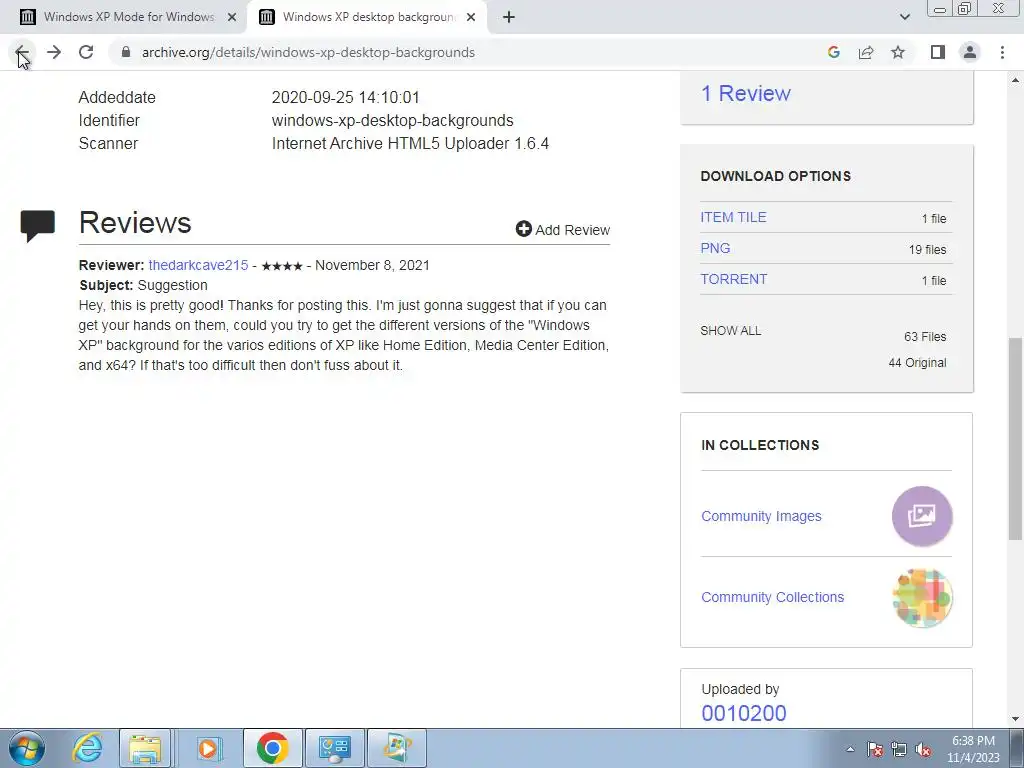Click the padlock site info icon
Screen dimensions: 1024x768
click(x=126, y=52)
